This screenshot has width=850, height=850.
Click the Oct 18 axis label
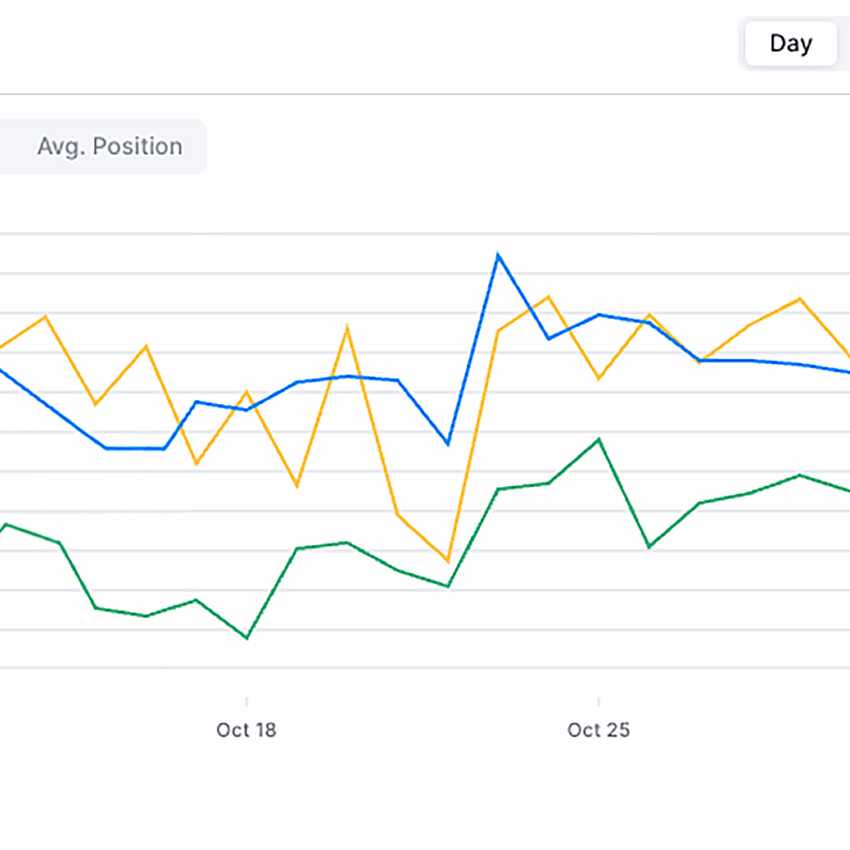tap(246, 730)
